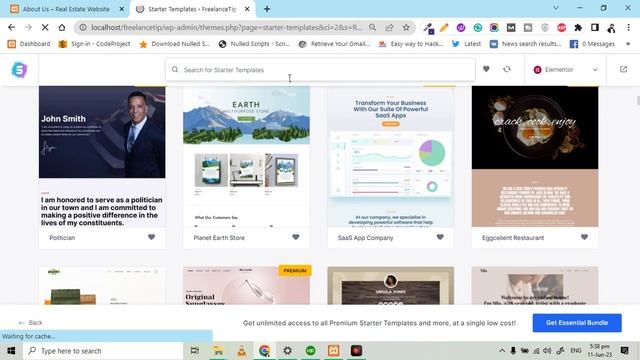The height and width of the screenshot is (360, 640).
Task: Open the Chrome three-dot menu
Action: coord(629,27)
